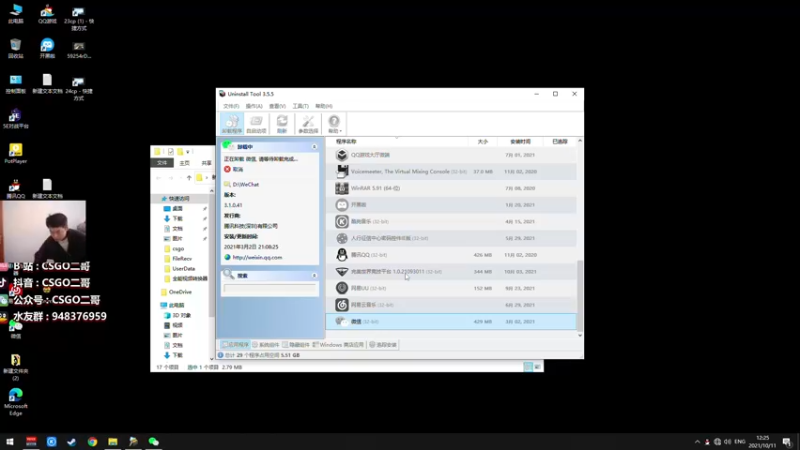Open the PotPlayer desktop icon
Screen dimensions: 800x450
point(15,153)
